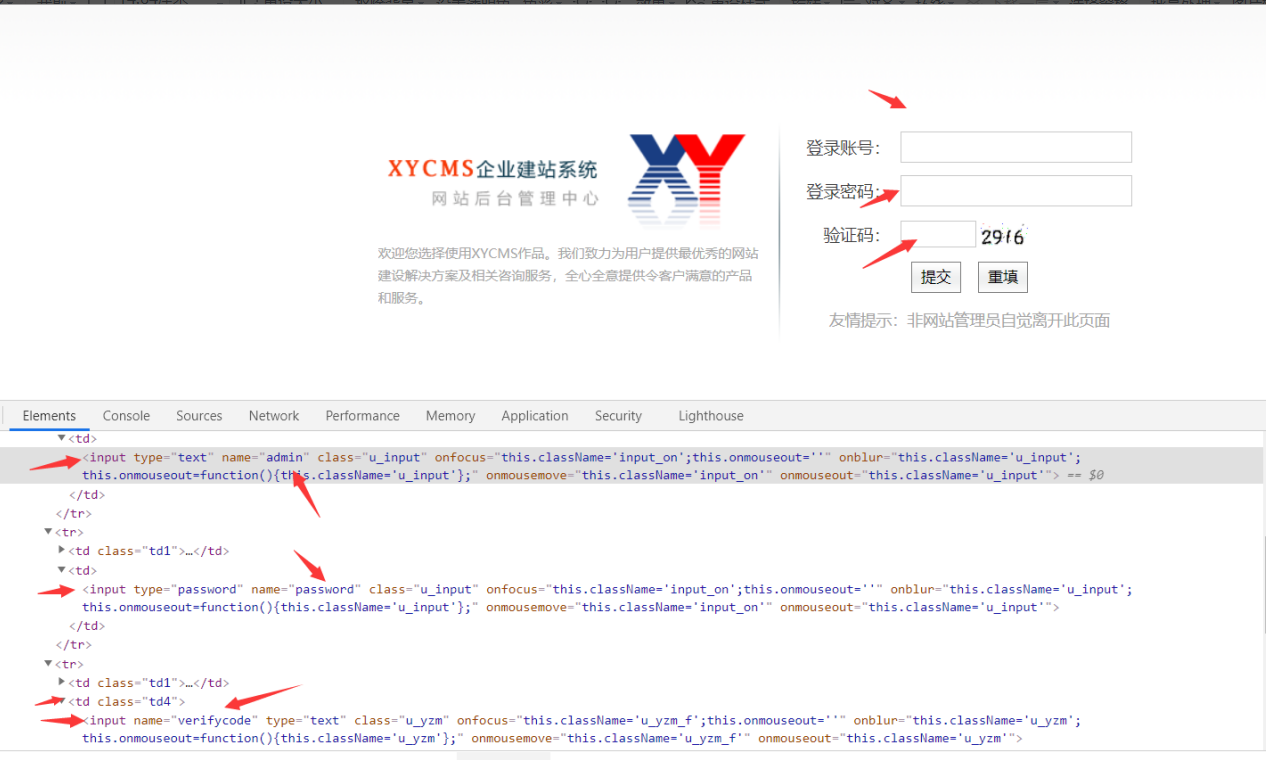Collapse the td node wrapping the password input
Screen dimensions: 1266x760
(61, 570)
